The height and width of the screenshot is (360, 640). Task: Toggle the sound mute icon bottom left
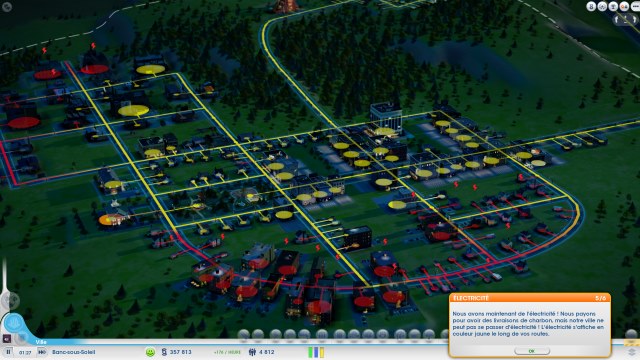tap(7, 338)
